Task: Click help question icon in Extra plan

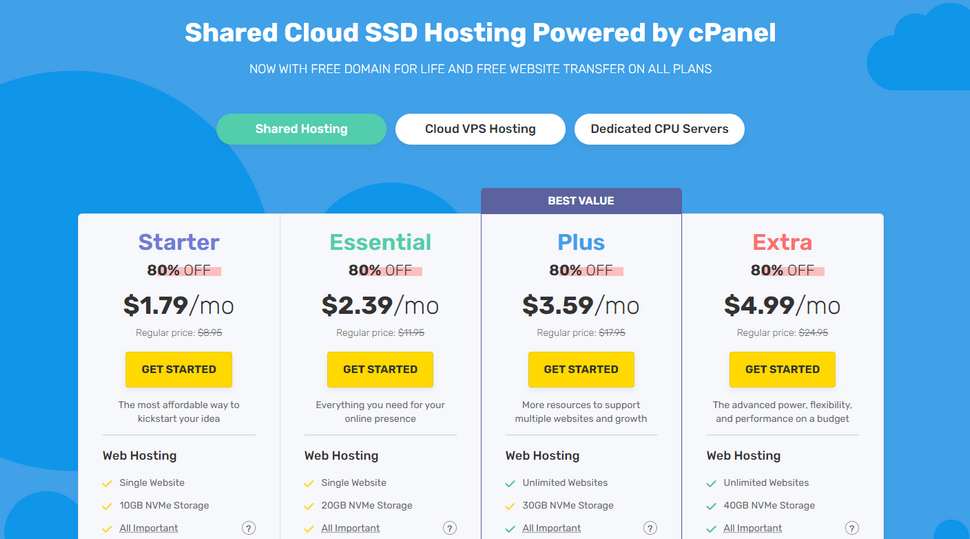Action: pyautogui.click(x=852, y=528)
